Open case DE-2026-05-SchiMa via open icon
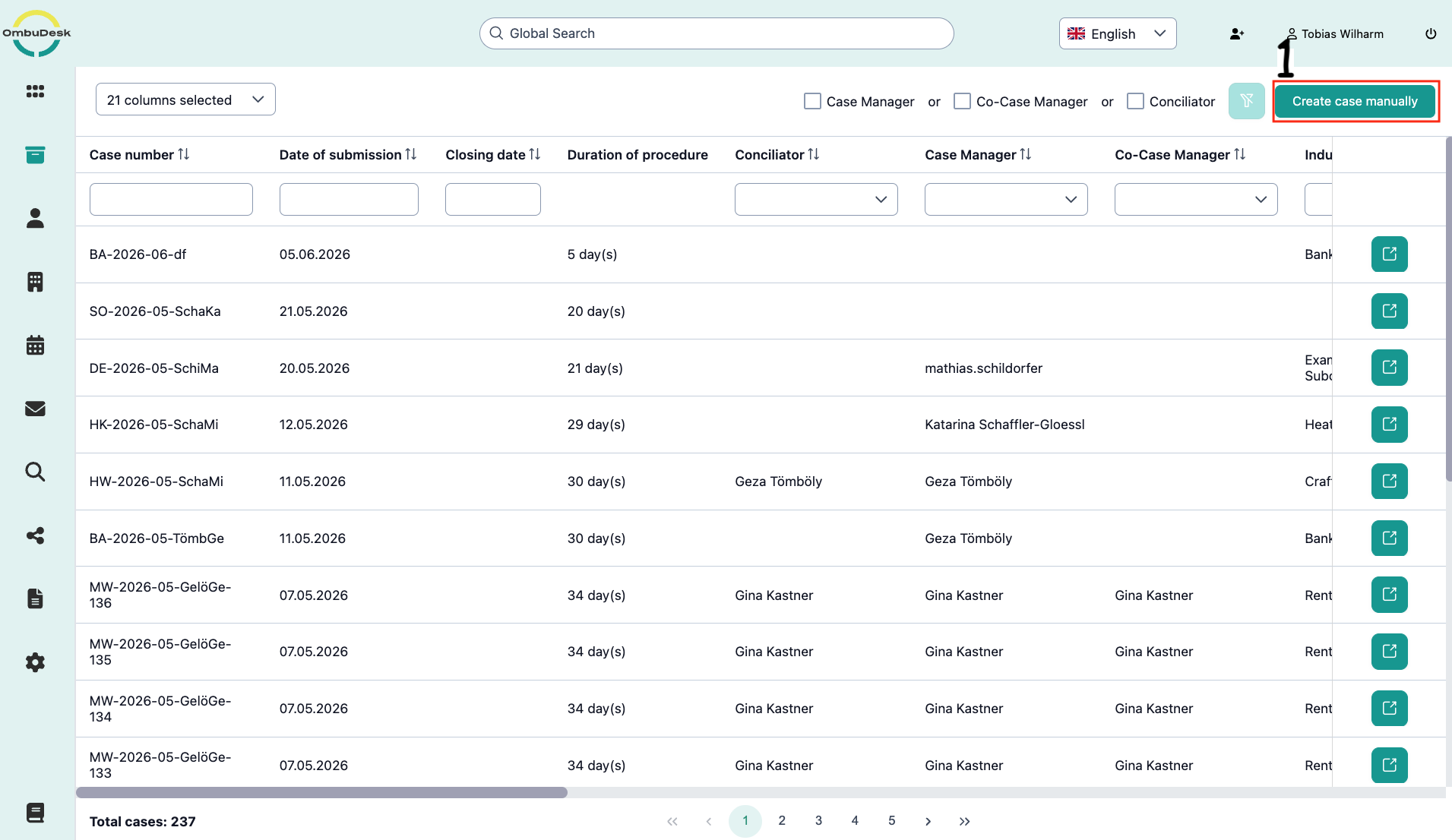1452x840 pixels. point(1389,368)
